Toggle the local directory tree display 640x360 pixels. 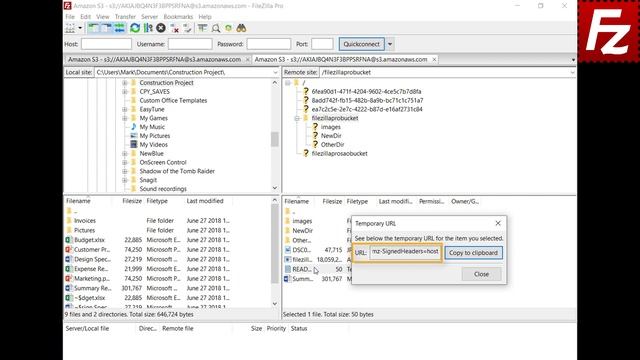point(93,28)
